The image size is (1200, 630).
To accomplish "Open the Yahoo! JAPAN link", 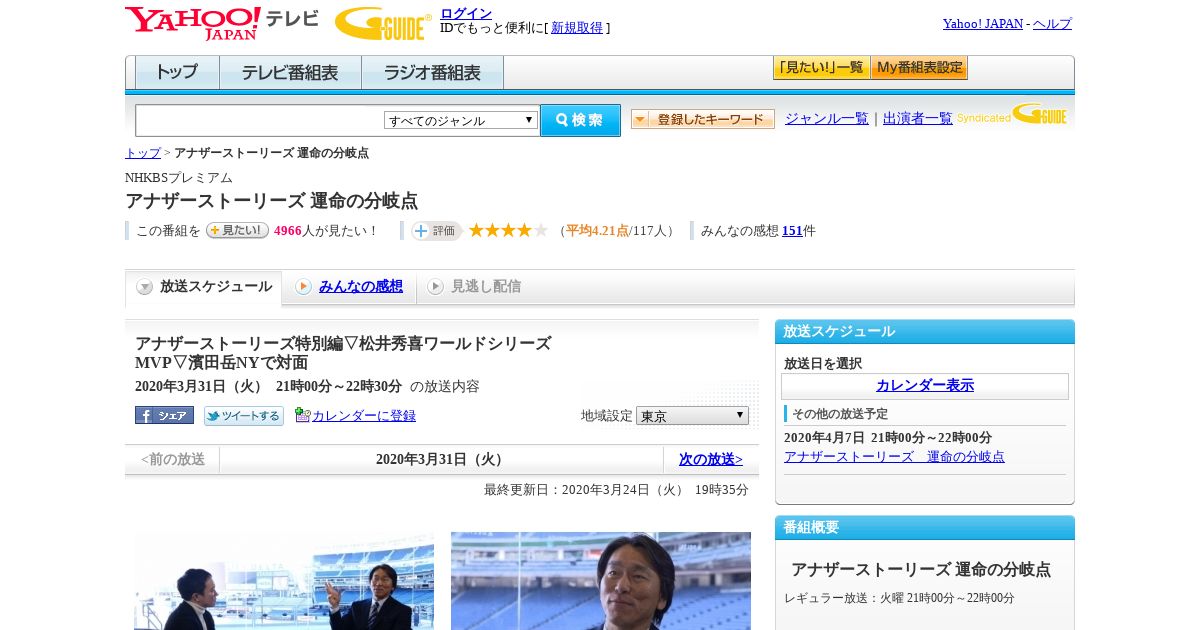I will tap(983, 23).
